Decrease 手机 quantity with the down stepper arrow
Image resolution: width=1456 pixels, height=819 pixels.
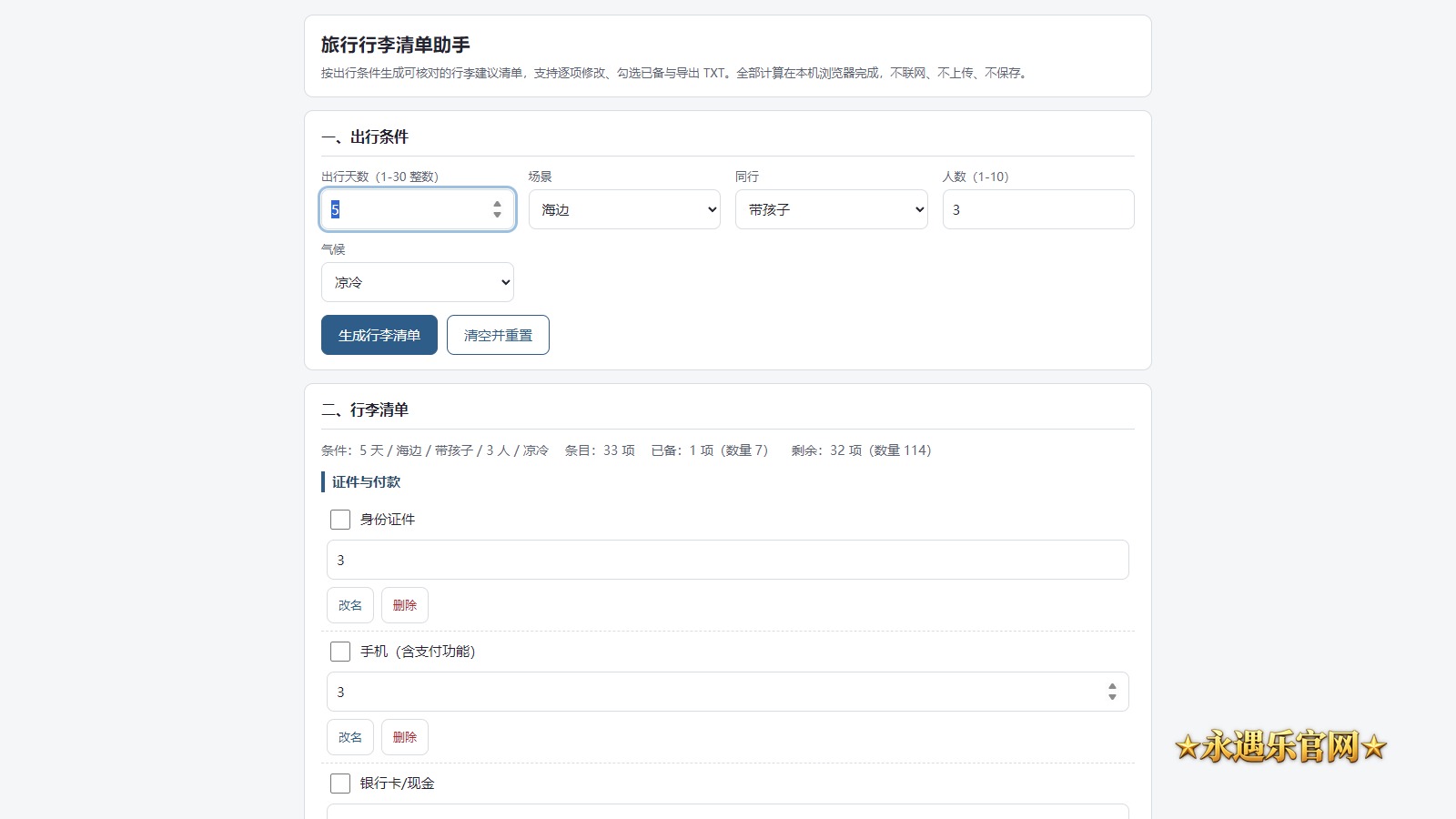1112,697
